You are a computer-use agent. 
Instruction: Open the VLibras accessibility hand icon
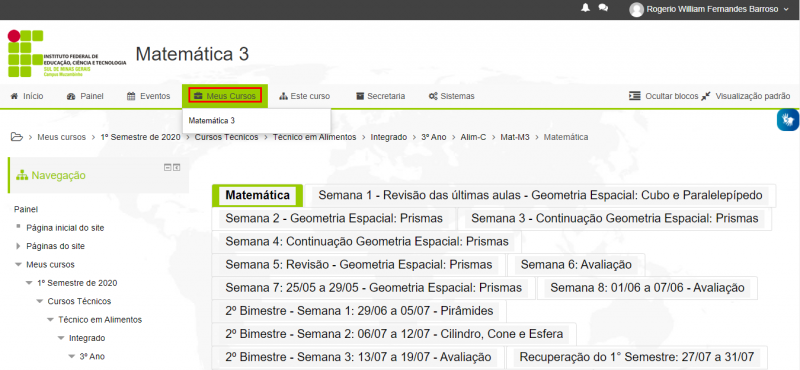click(x=788, y=120)
